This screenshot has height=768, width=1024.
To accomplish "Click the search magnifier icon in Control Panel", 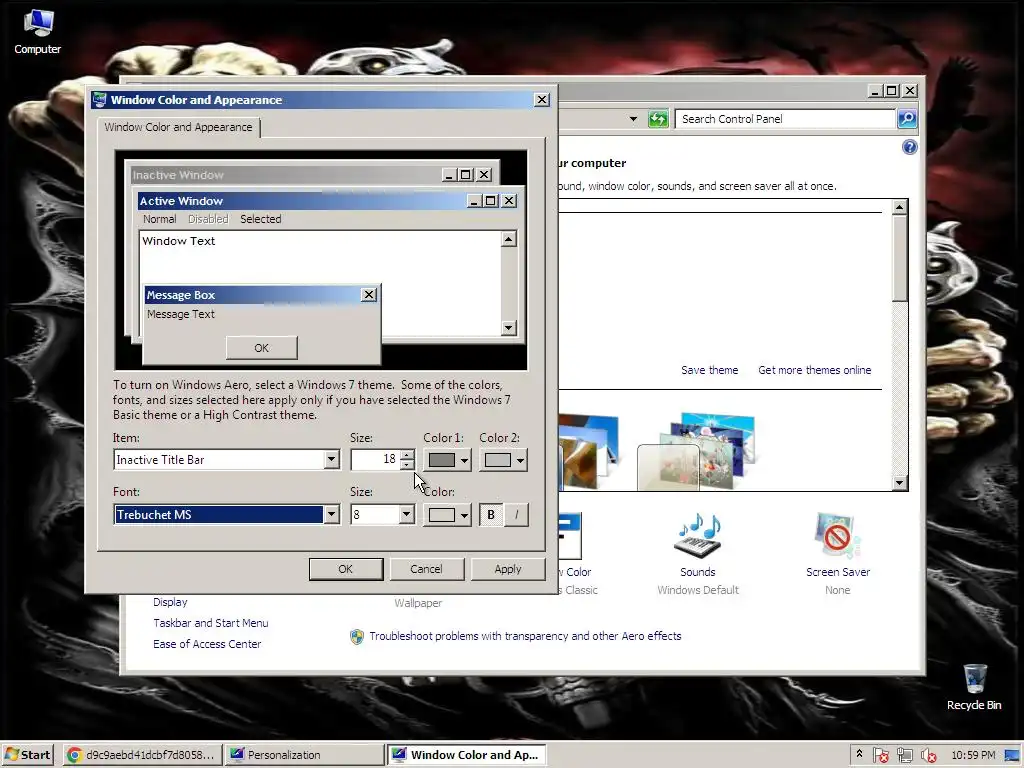I will (x=907, y=119).
